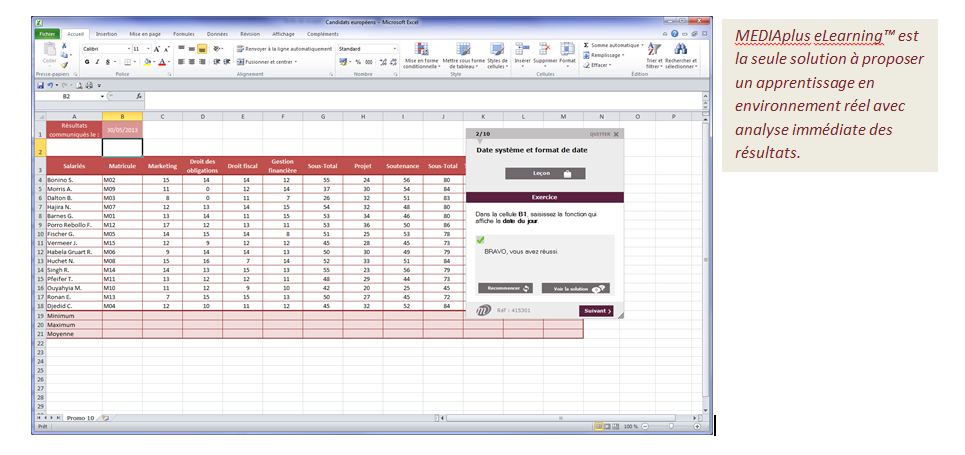Center text horizontally in the Alignement group
This screenshot has height=455, width=965.
point(191,62)
